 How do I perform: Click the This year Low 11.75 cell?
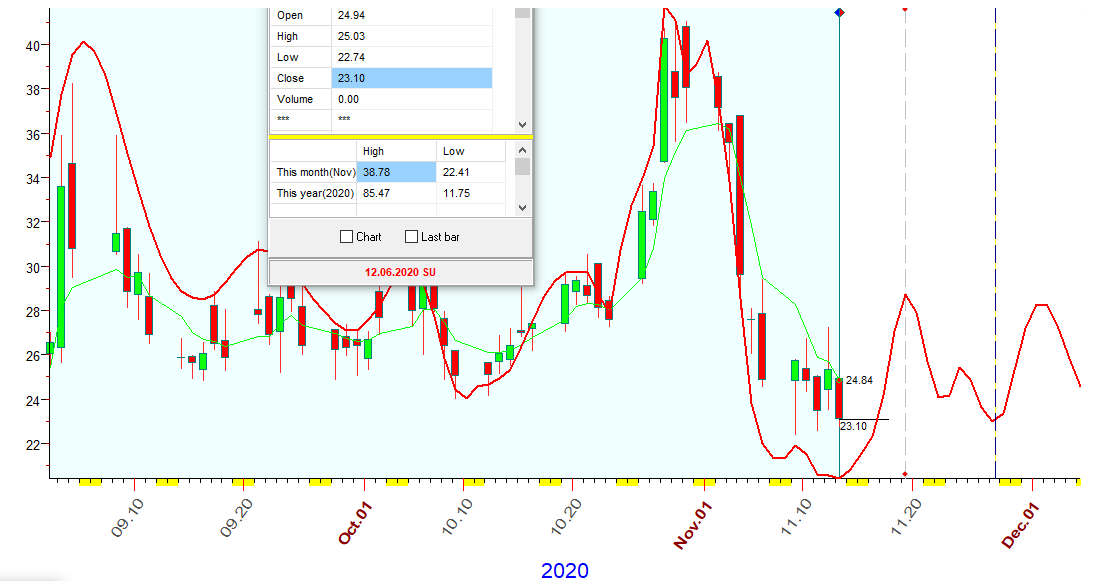coord(470,193)
